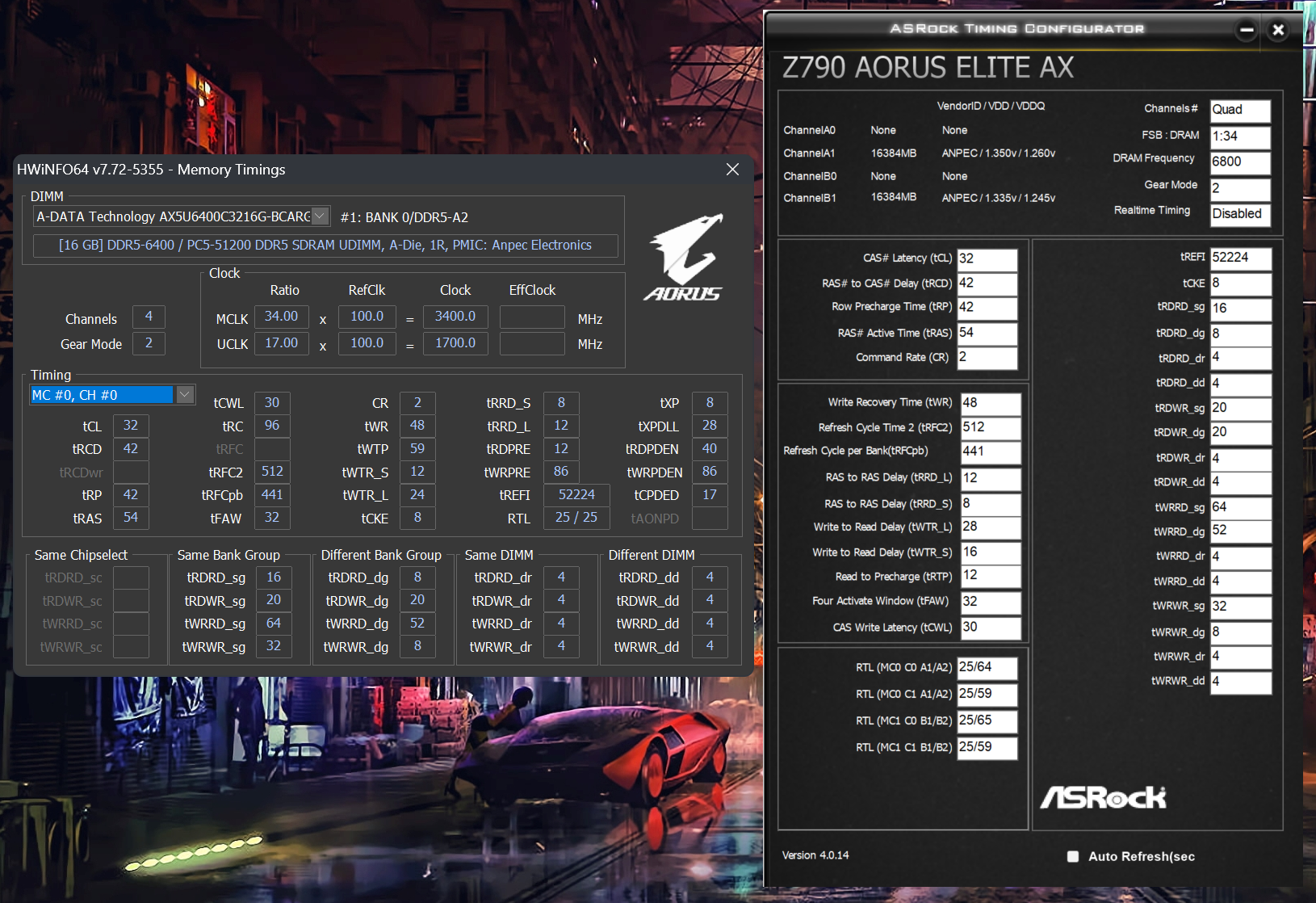Click ChannelA1 voltage text ANPEC / 1.350v / 1.260v
1316x903 pixels.
pyautogui.click(x=999, y=153)
